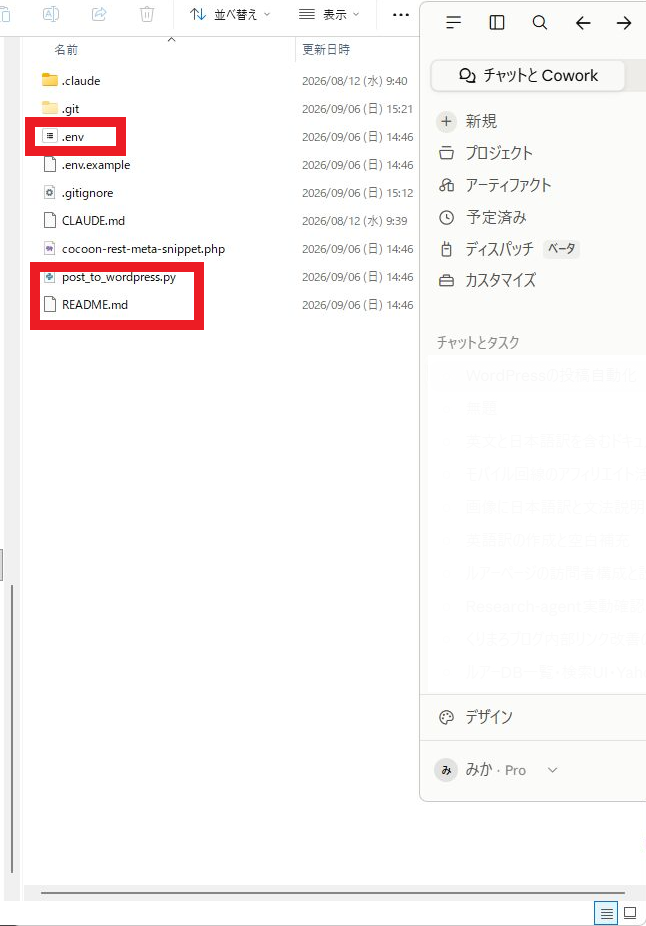646x926 pixels.
Task: Click the Python icon of post_to_wordpress.py
Action: 50,276
